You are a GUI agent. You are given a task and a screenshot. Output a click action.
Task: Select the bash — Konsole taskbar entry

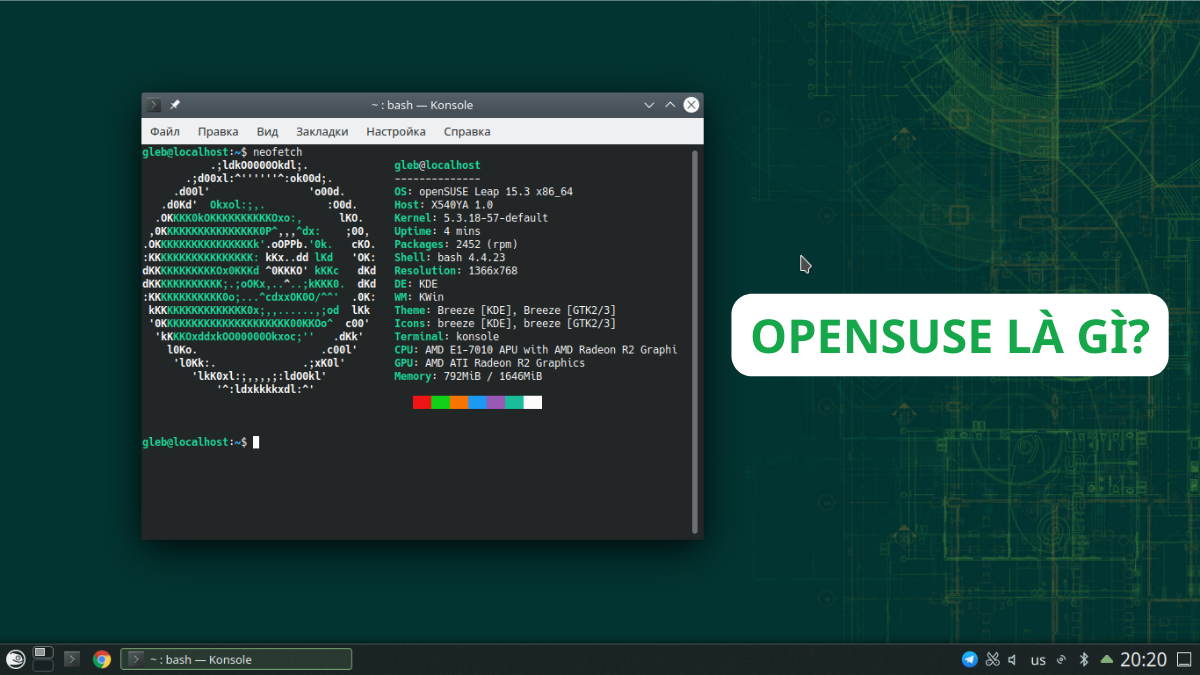tap(236, 659)
